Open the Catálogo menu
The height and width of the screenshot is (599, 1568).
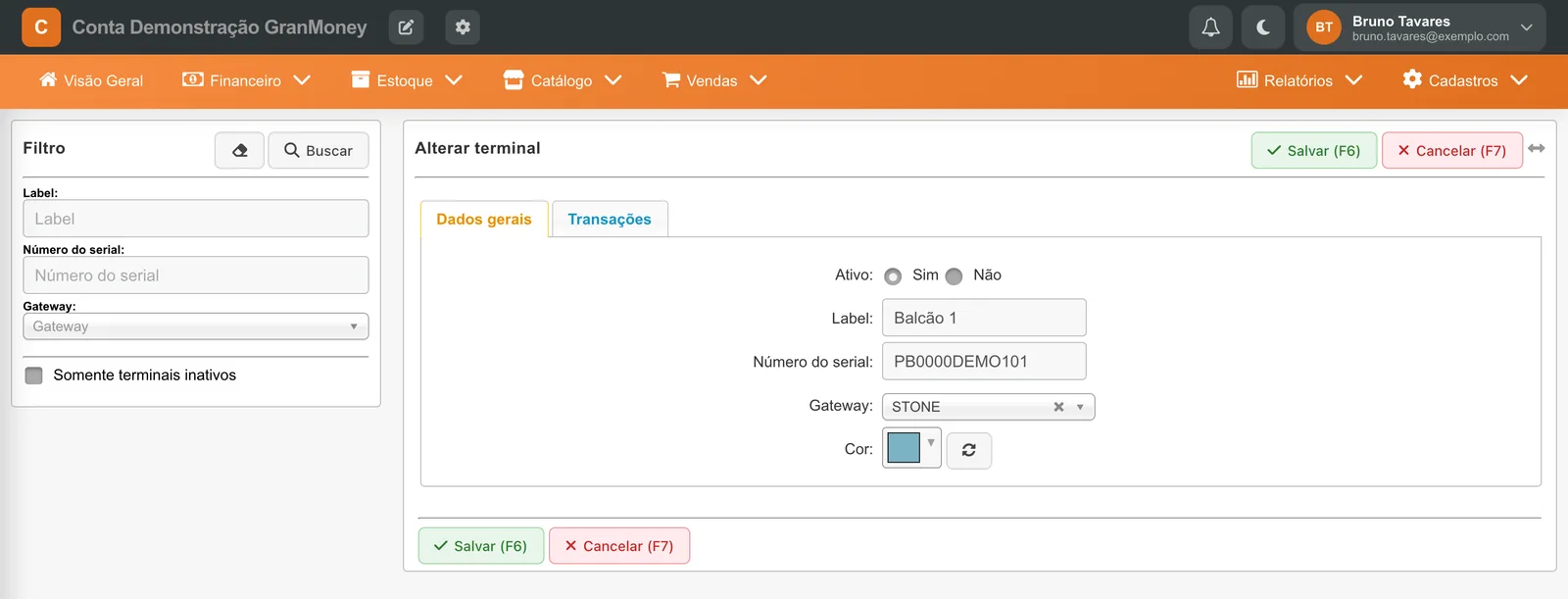click(563, 80)
